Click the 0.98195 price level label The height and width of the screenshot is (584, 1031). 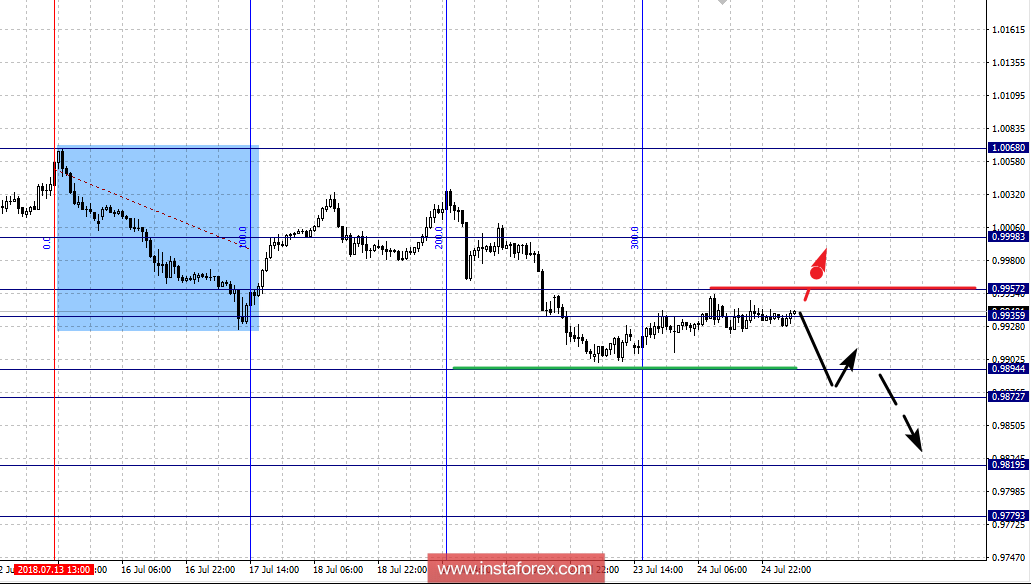(x=1008, y=464)
